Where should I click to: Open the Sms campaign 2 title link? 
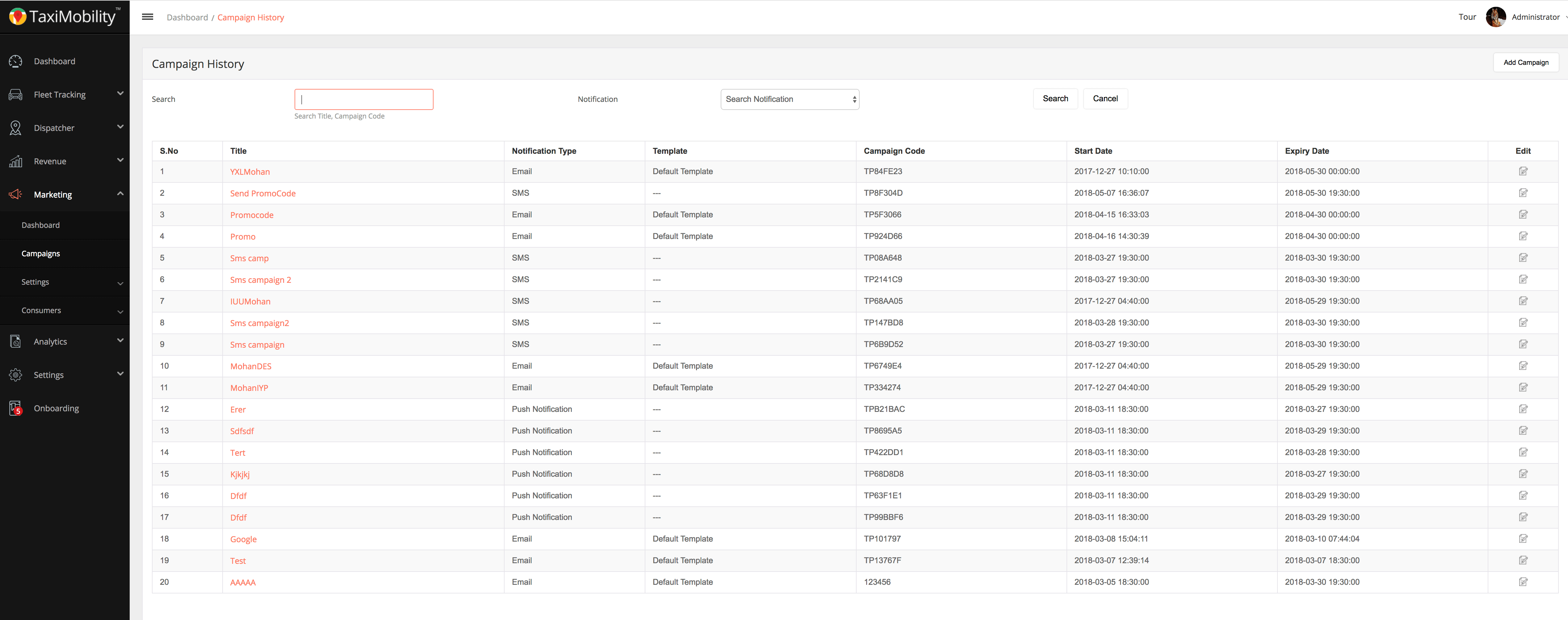click(x=261, y=280)
